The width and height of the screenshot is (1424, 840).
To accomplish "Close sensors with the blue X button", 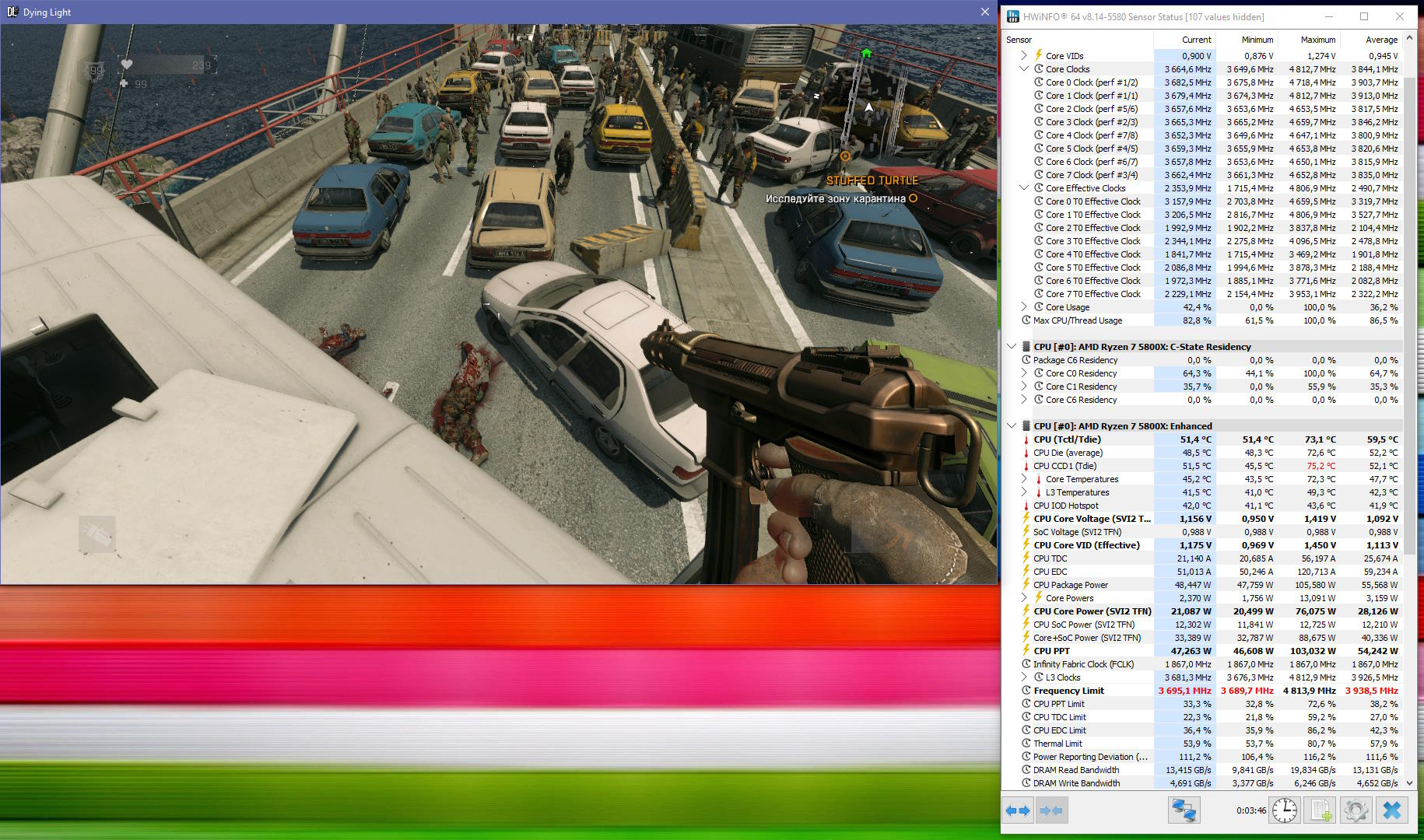I will (x=1391, y=810).
